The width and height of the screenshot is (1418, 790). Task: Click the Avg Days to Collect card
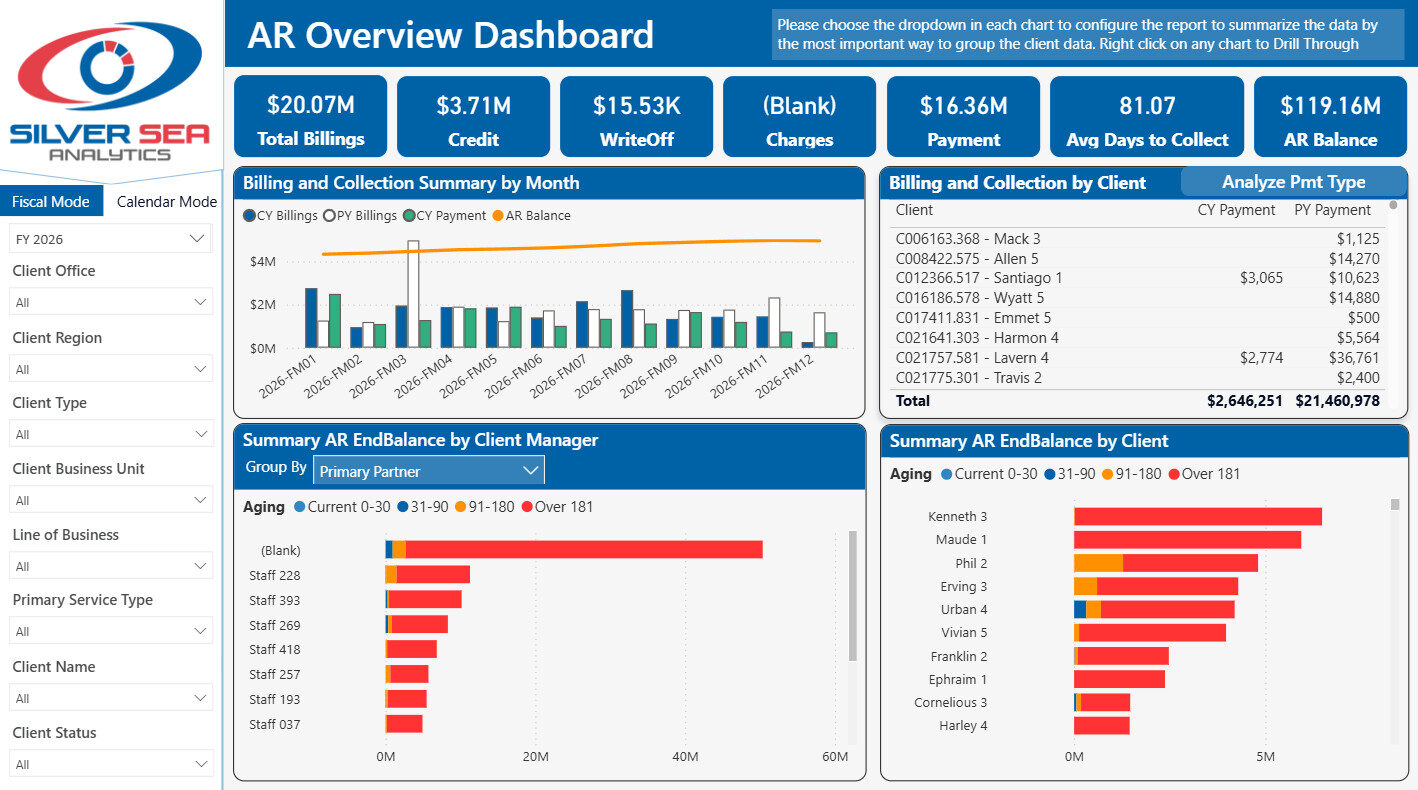[x=1147, y=116]
